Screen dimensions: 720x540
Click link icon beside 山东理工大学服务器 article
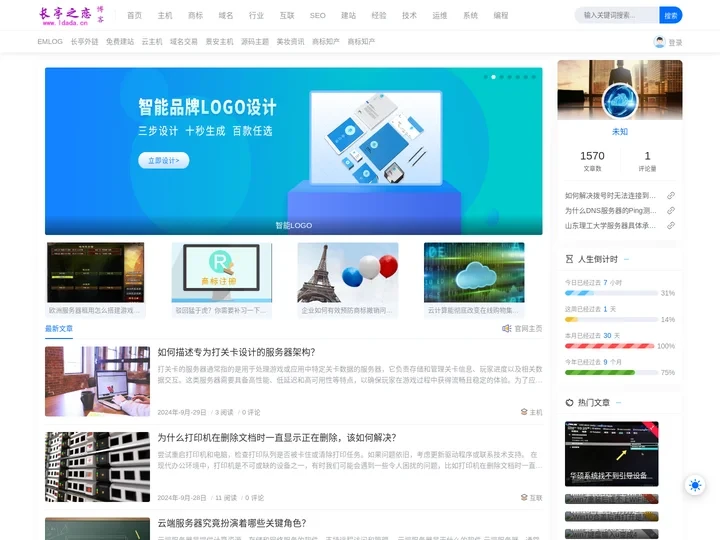[x=671, y=225]
